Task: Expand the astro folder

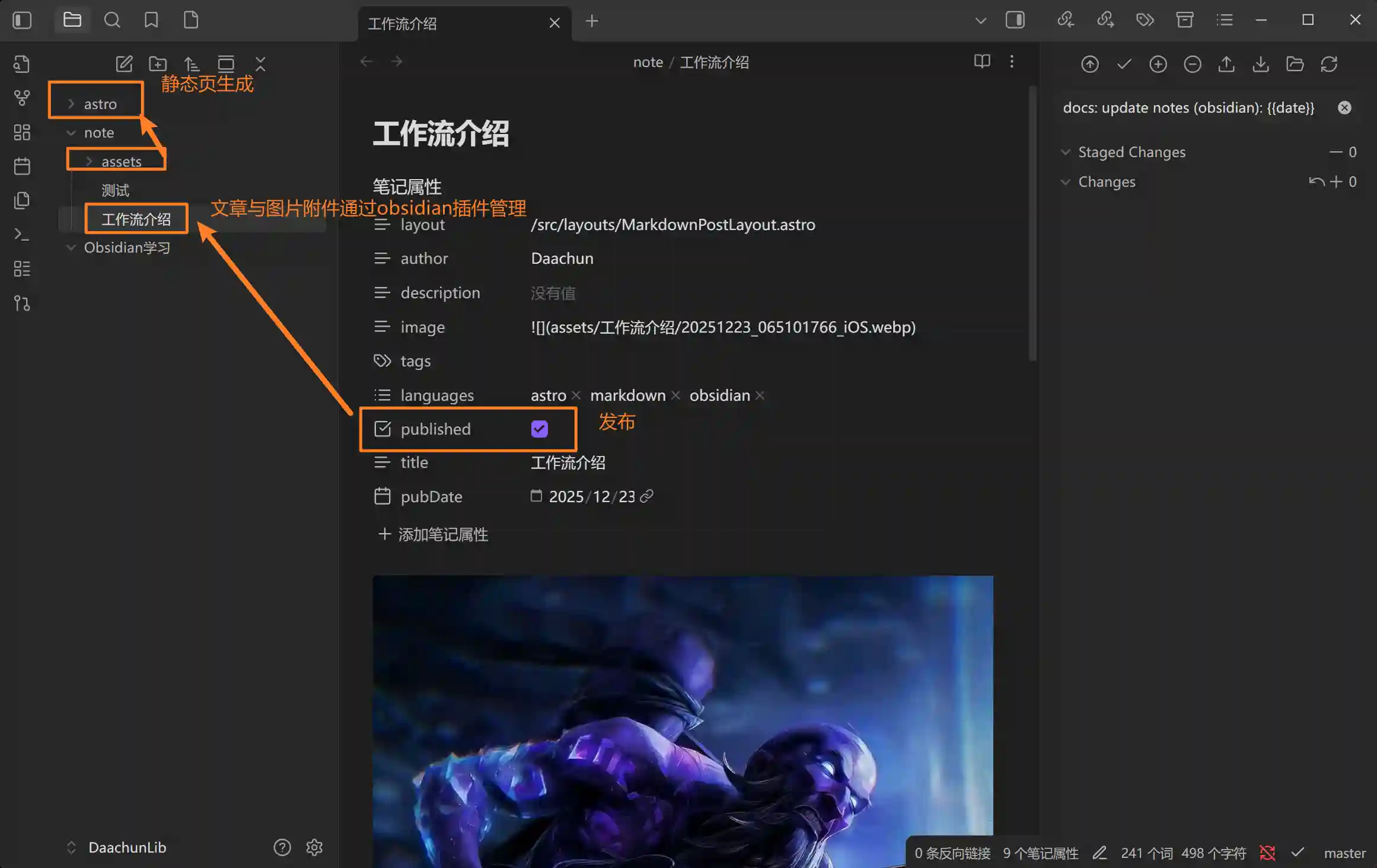Action: coord(100,104)
